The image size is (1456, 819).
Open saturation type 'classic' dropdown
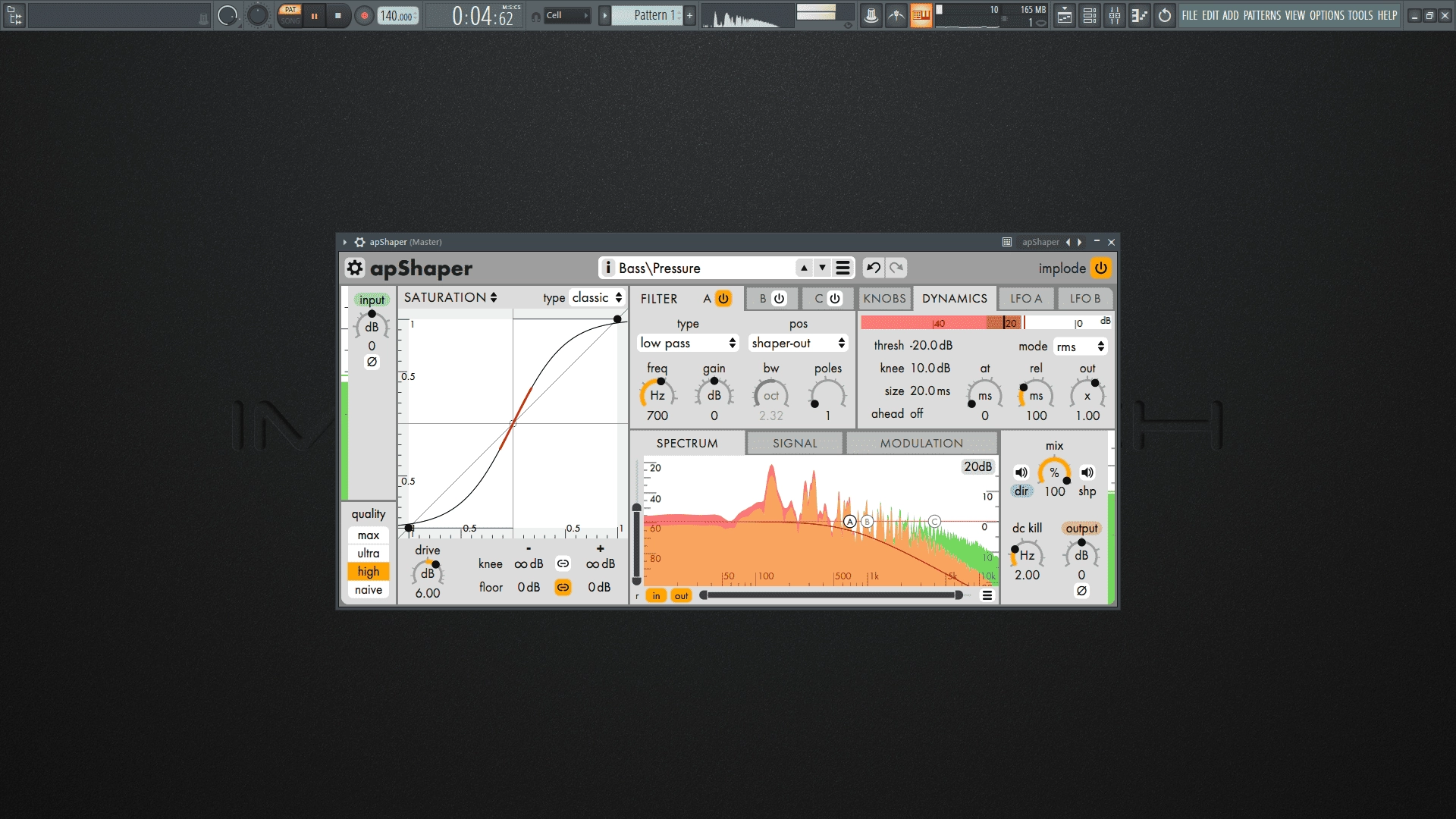tap(597, 297)
